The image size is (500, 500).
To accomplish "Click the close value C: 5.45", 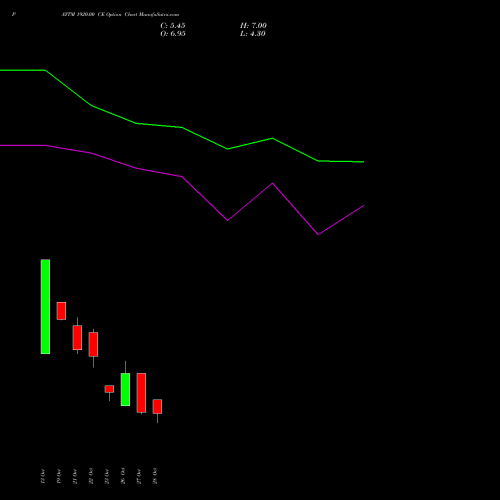I will tap(173, 26).
